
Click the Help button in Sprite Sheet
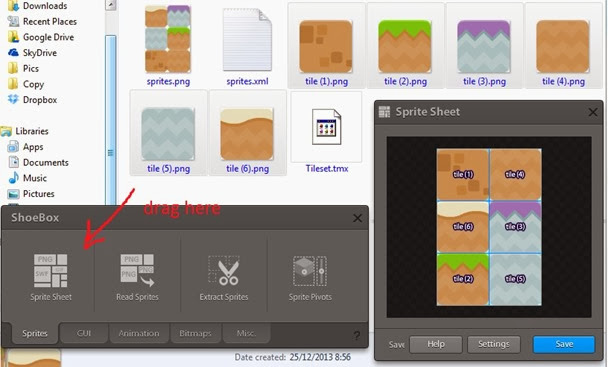click(436, 344)
